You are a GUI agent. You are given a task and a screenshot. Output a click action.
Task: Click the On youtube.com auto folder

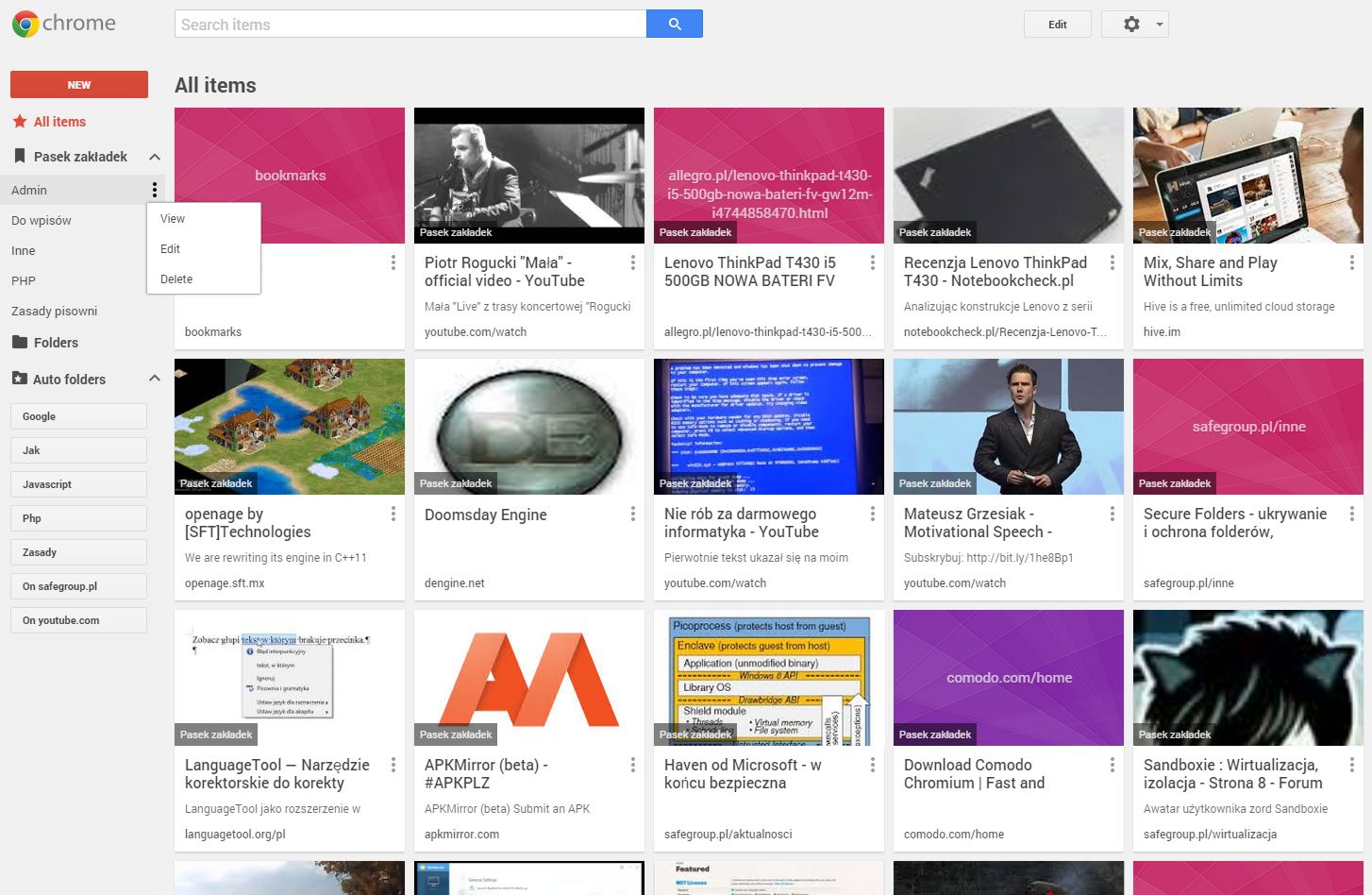click(78, 620)
